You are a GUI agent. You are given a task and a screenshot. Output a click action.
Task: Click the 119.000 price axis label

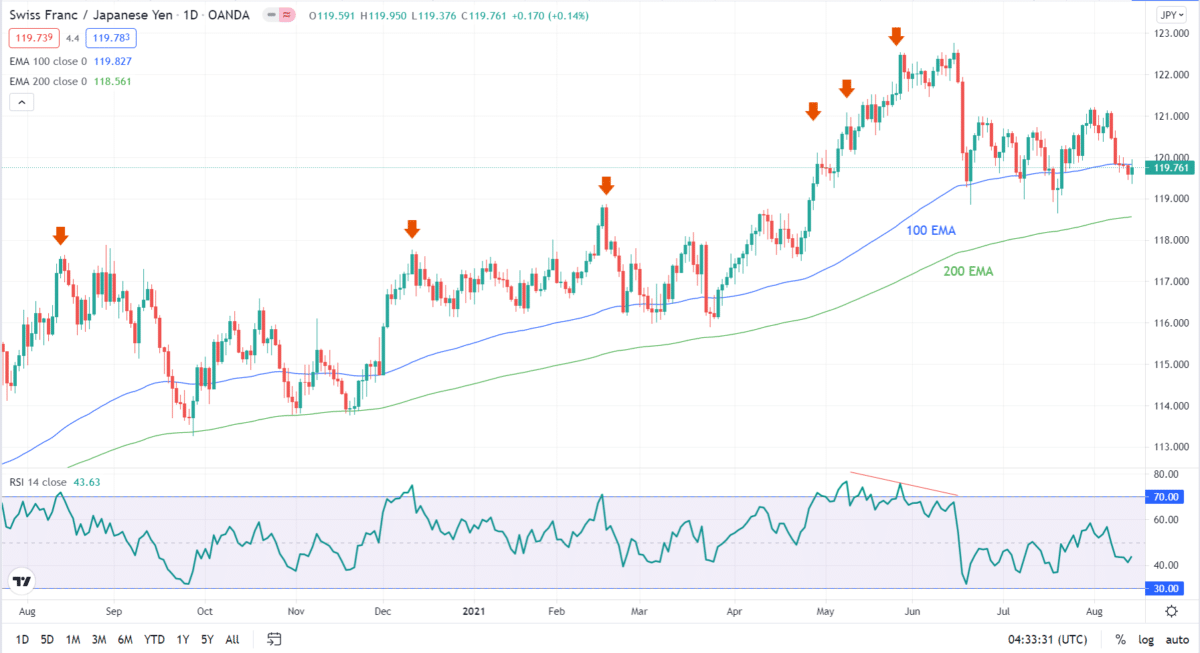point(1173,199)
